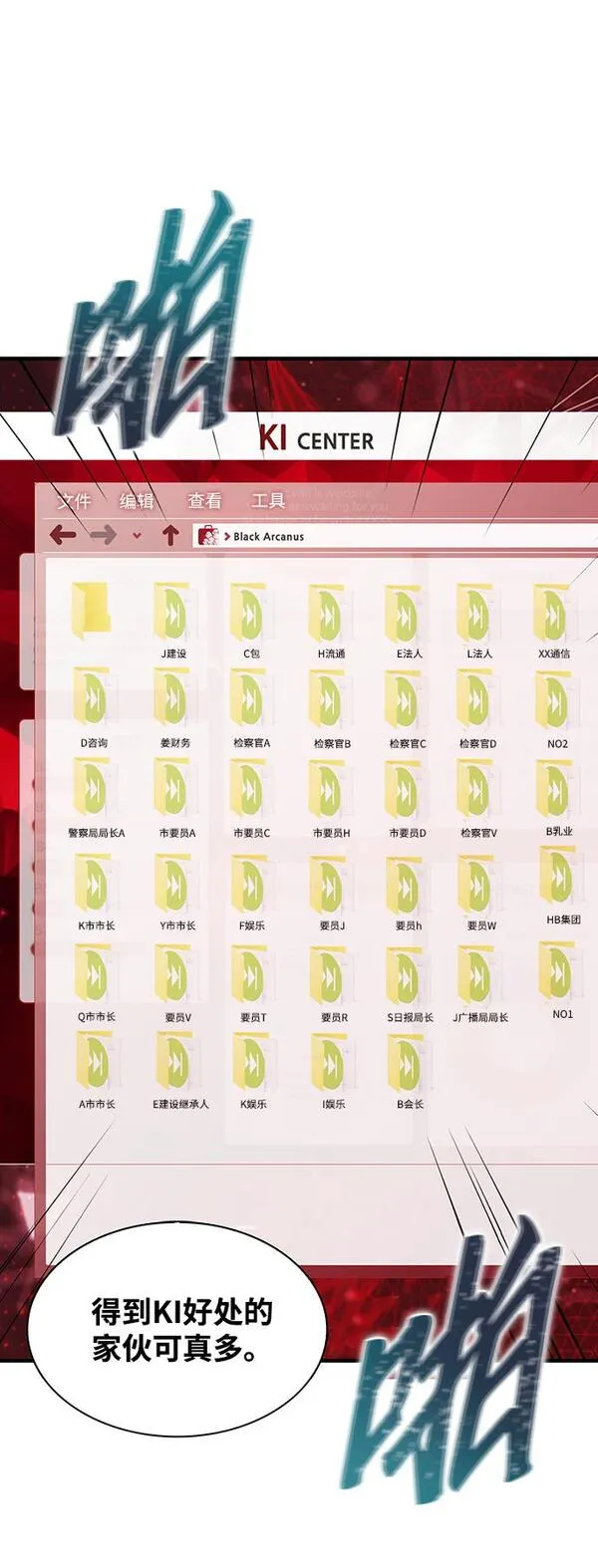Select the XX通信 folder
Viewport: 598px width, 1568px height.
pos(553,618)
